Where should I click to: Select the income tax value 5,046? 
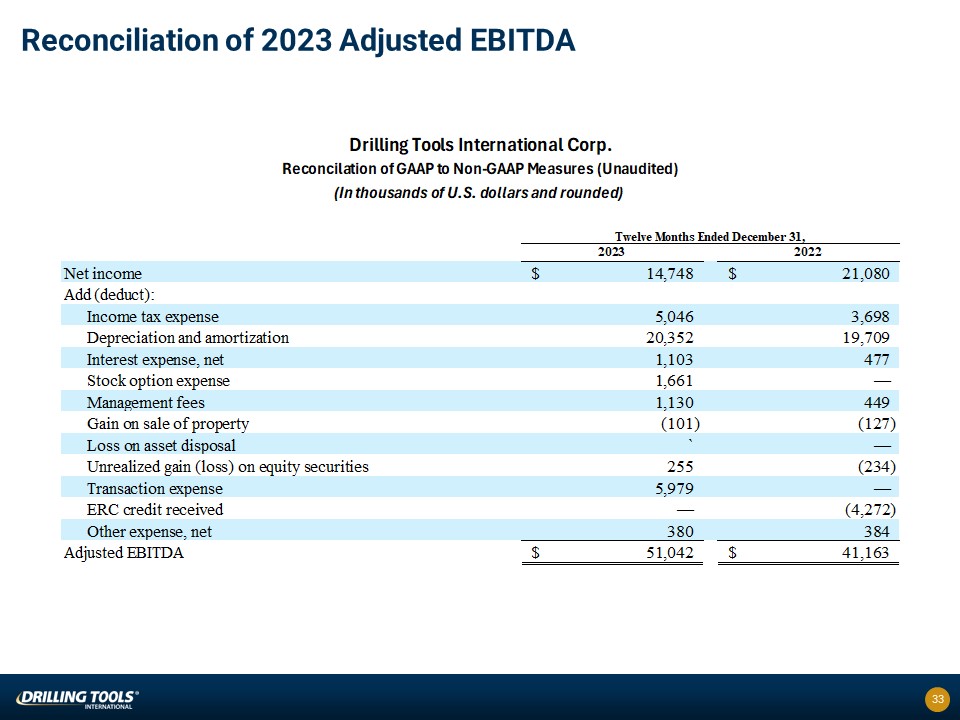(675, 317)
